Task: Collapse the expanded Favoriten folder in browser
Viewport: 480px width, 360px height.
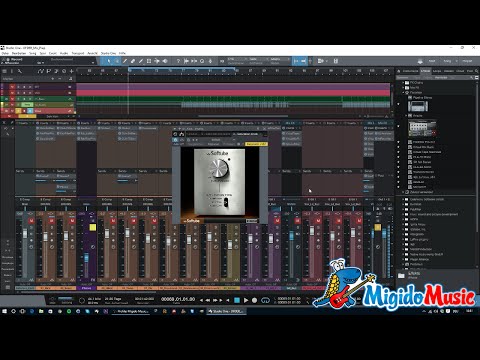Action: [x=403, y=92]
